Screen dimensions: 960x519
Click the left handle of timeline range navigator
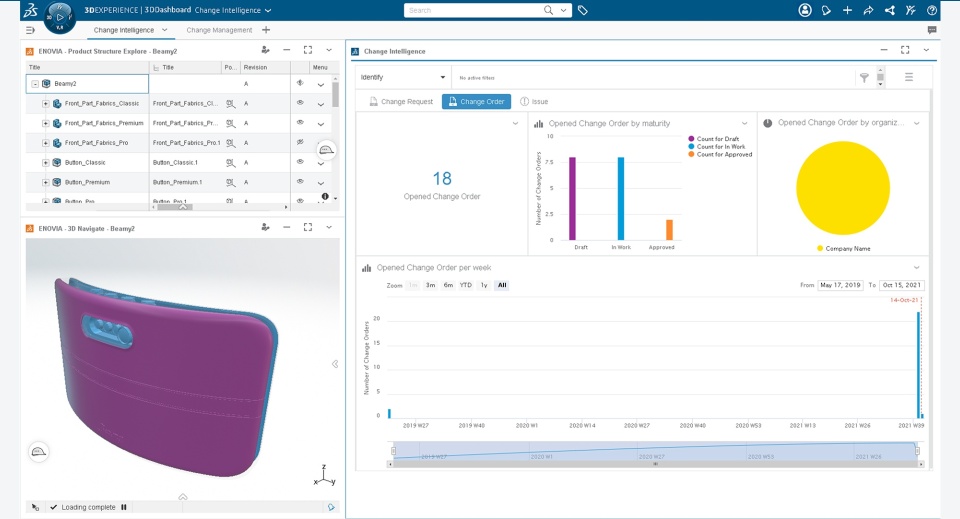393,451
